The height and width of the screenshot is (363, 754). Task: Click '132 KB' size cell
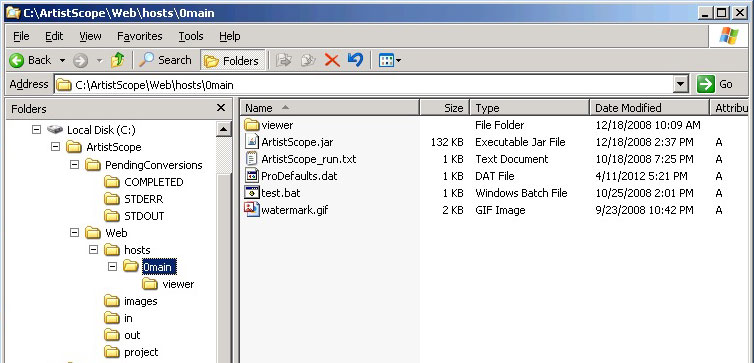pyautogui.click(x=447, y=142)
